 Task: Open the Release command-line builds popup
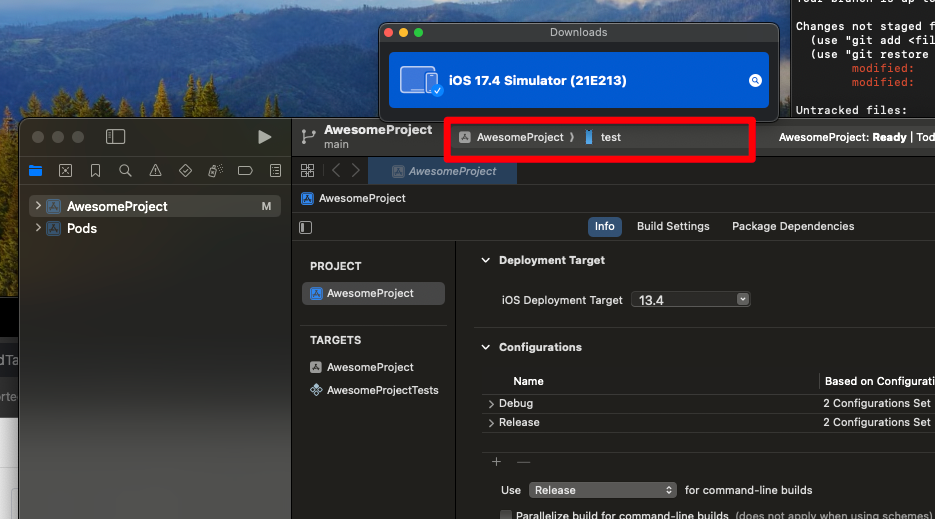click(x=603, y=490)
